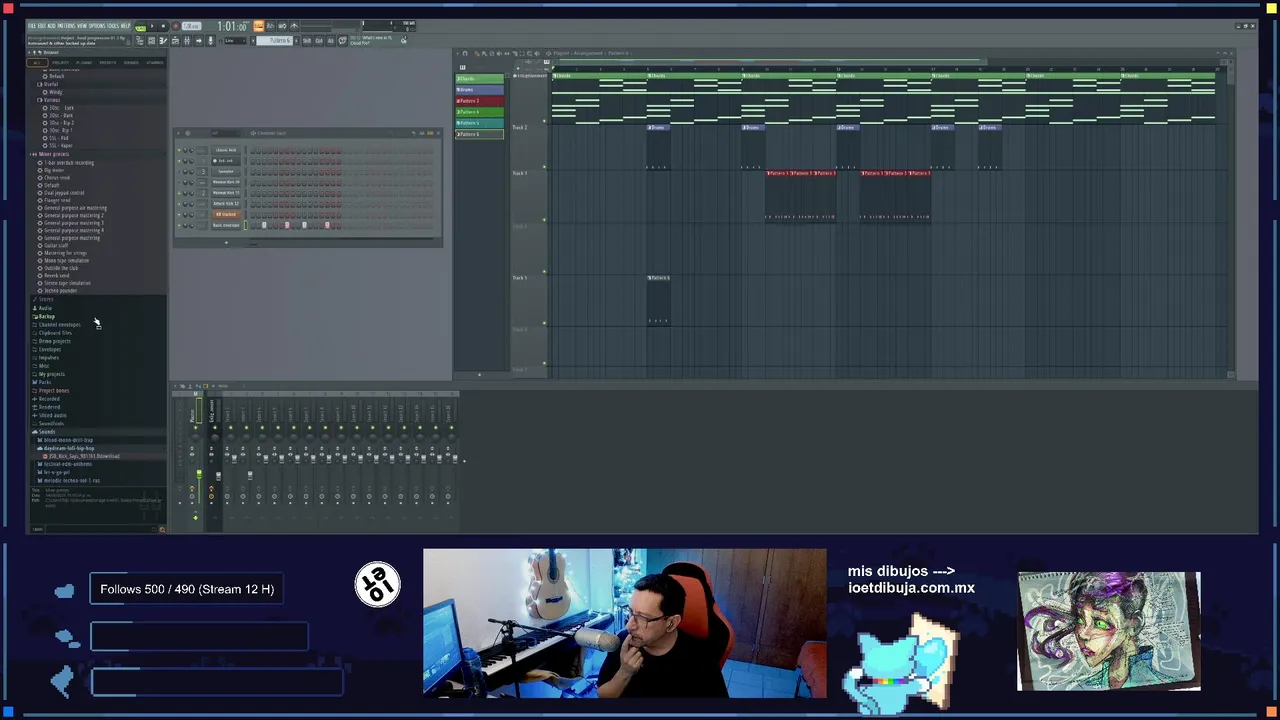Open the snap 'Line' dropdown
Screen dimensions: 1280x720
235,40
